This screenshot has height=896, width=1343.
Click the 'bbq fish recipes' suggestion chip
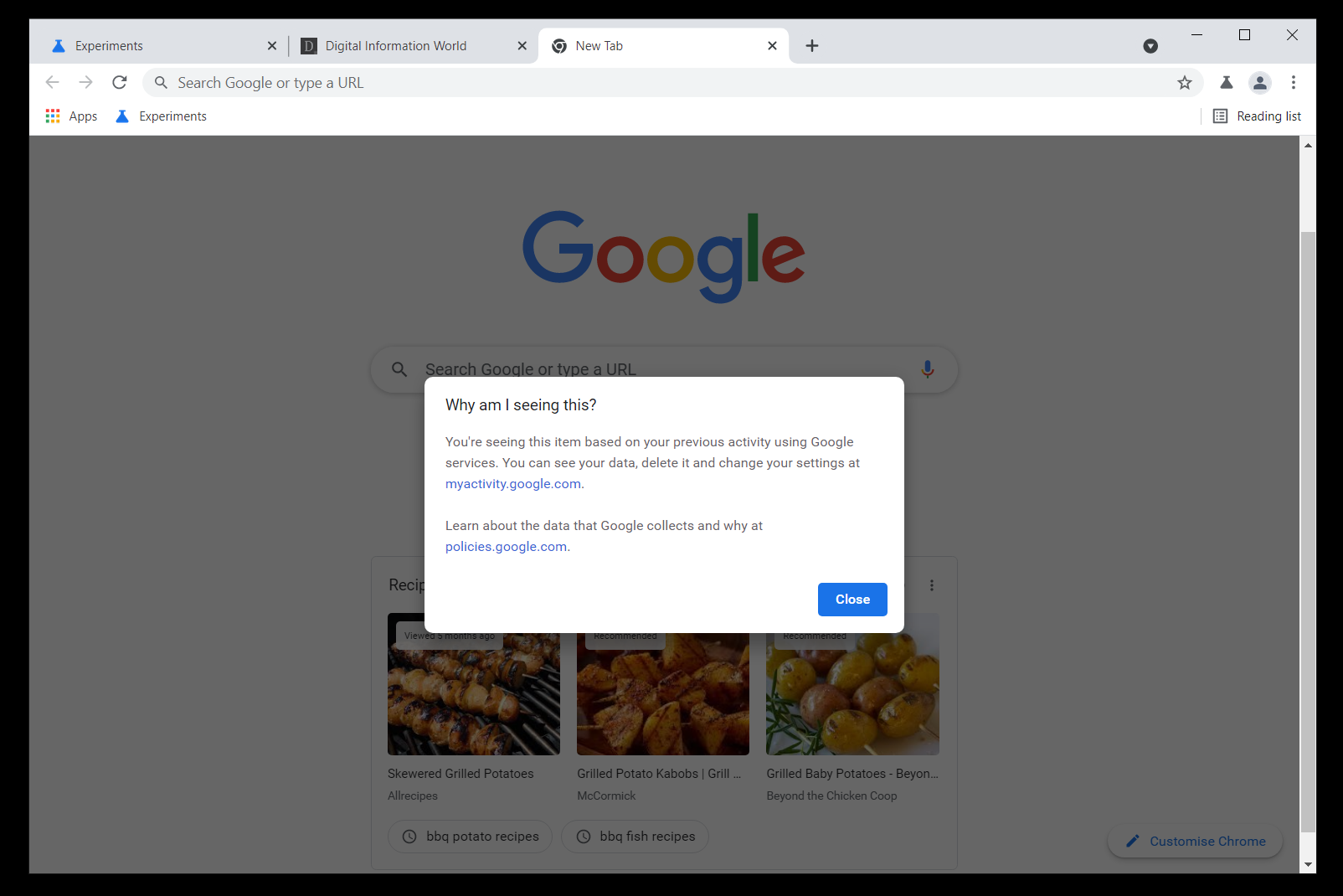[635, 836]
